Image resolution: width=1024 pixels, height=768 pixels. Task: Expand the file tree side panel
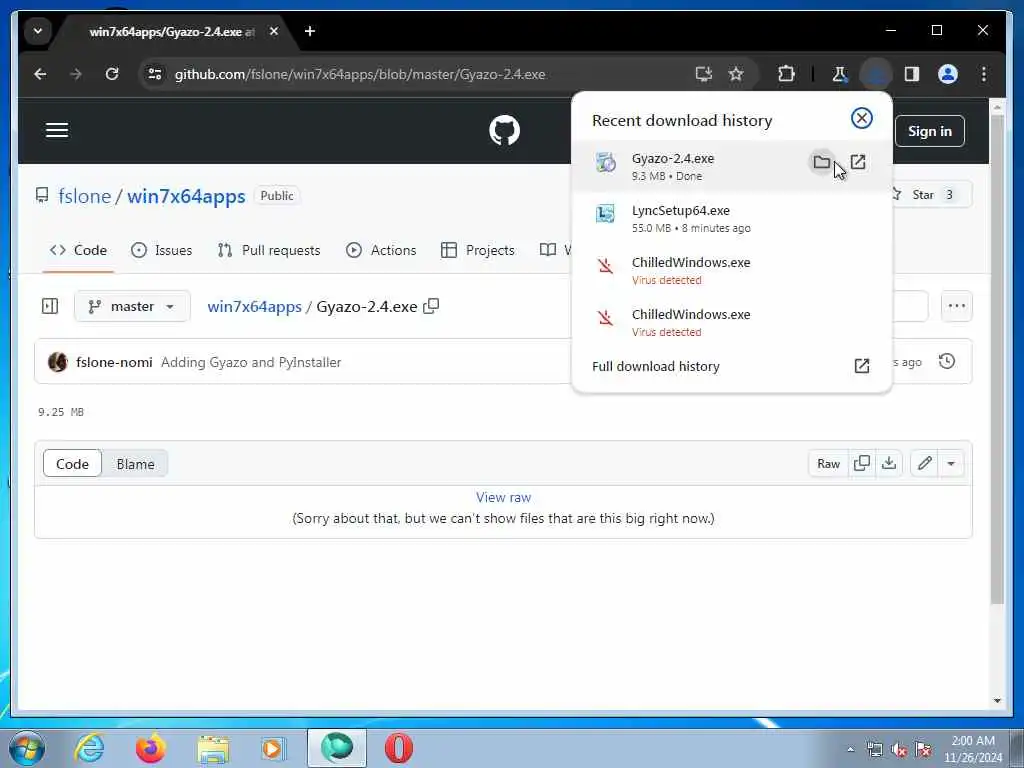pos(50,306)
